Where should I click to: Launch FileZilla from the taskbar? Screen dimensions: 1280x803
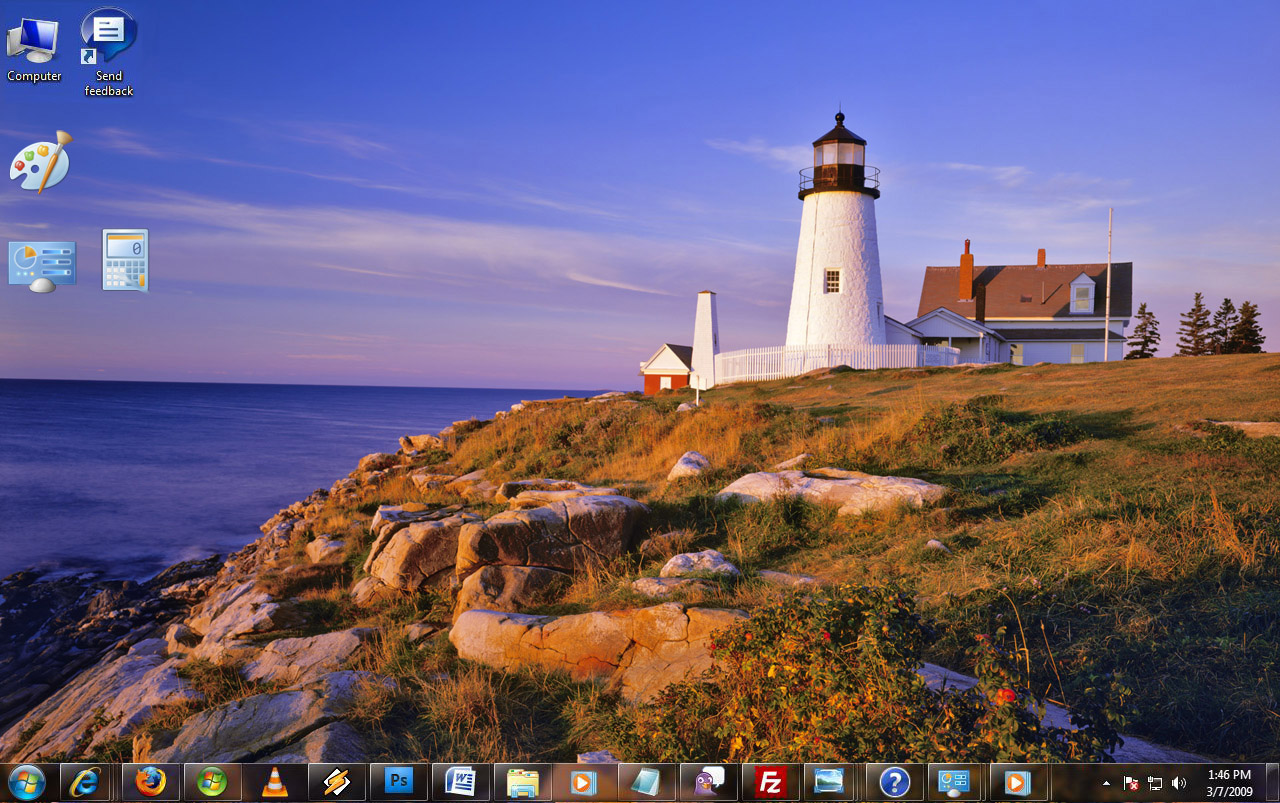click(770, 781)
